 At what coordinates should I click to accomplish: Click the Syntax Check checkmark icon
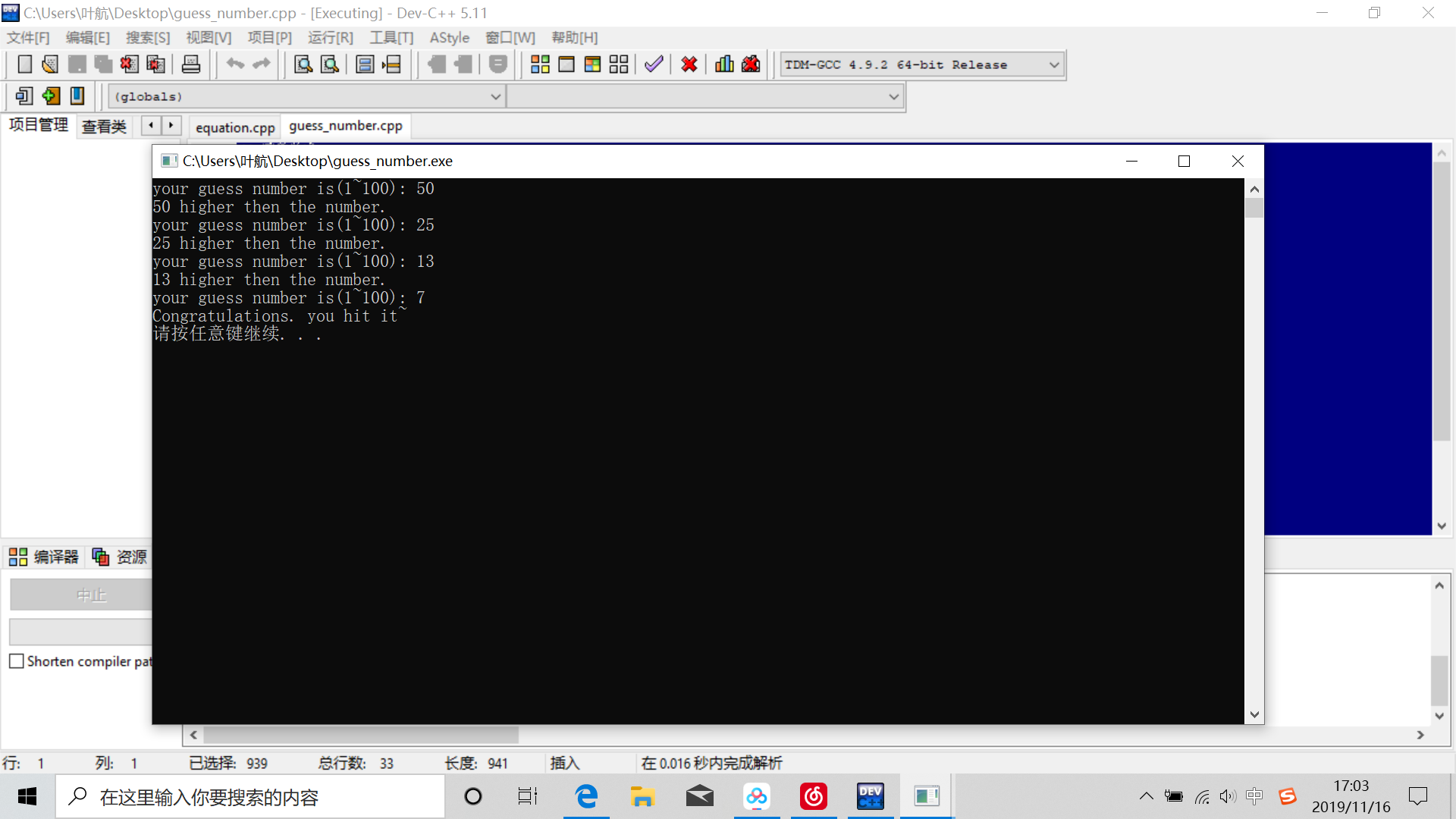[654, 64]
